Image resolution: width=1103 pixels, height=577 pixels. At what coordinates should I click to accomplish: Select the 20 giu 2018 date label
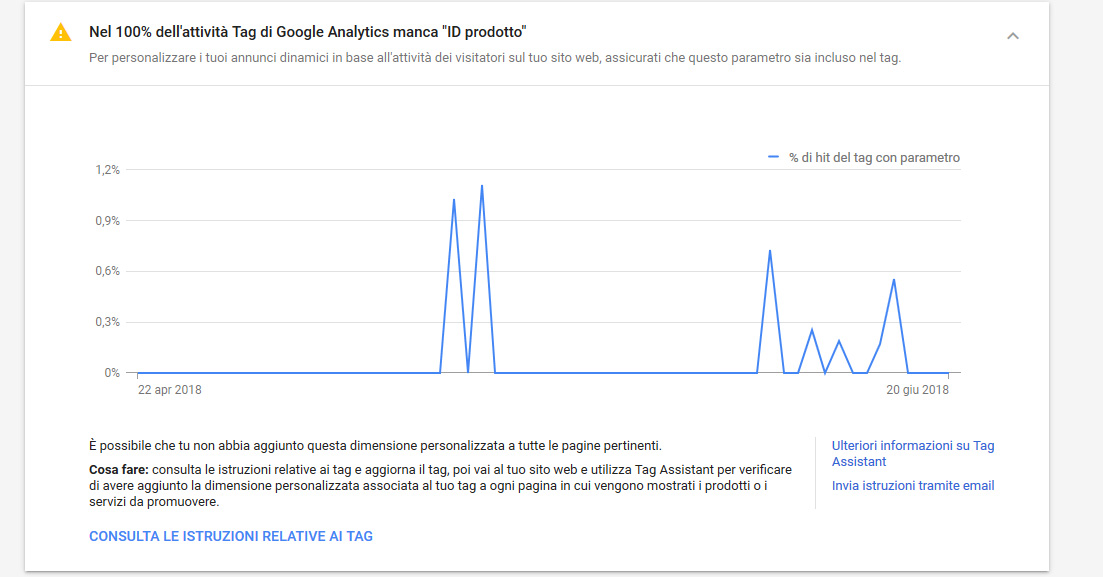pos(917,390)
